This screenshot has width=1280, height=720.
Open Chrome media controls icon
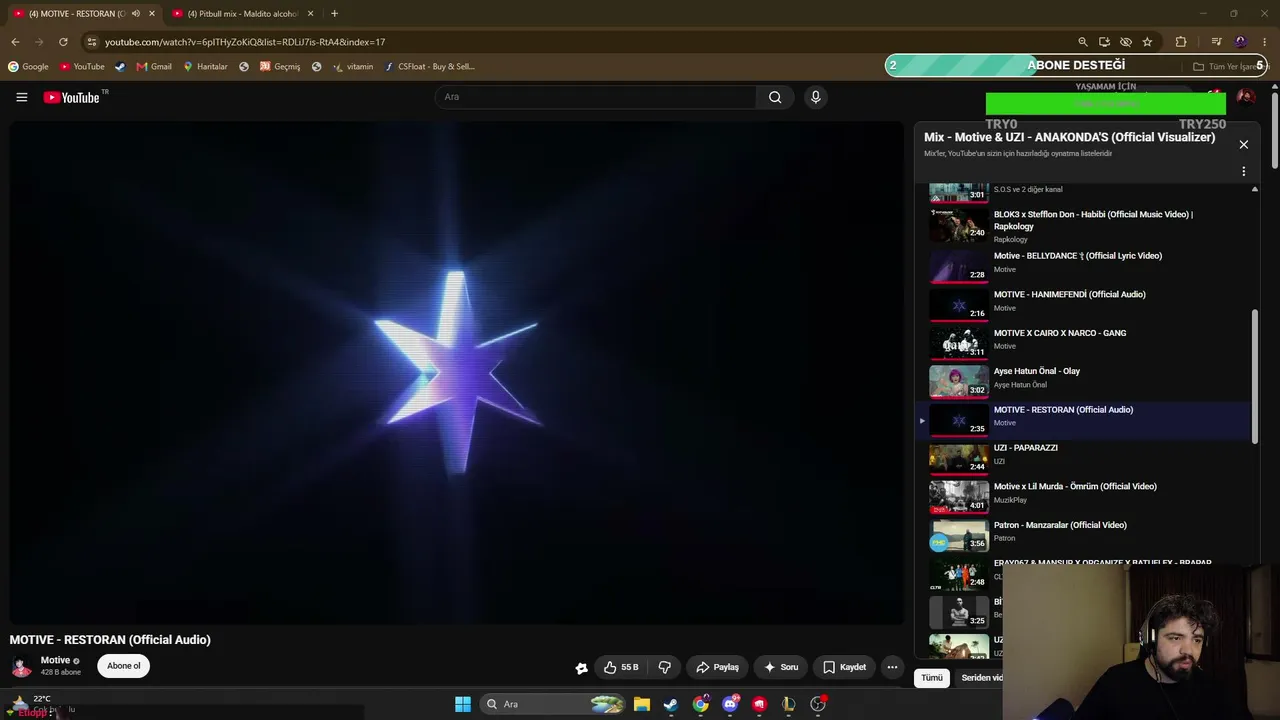pyautogui.click(x=1216, y=42)
